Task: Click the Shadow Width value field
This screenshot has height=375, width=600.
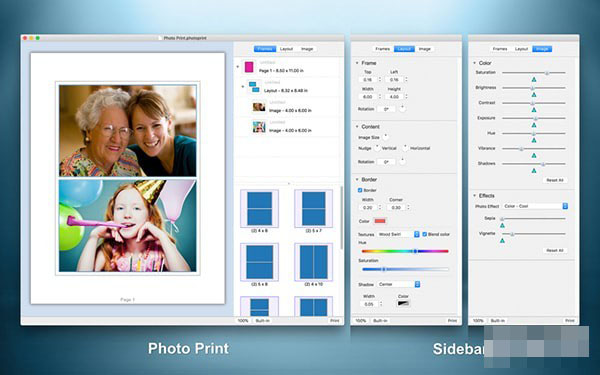Action: 369,304
